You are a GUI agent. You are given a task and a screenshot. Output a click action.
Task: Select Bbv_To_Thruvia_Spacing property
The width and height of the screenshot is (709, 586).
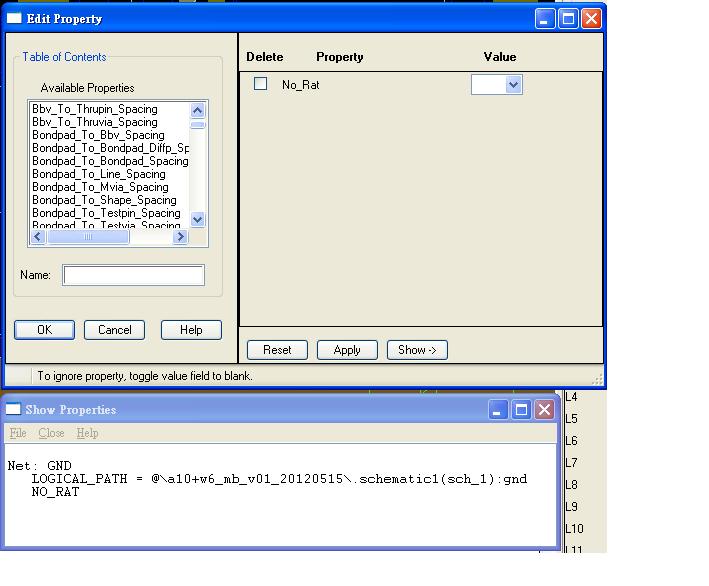pyautogui.click(x=95, y=122)
